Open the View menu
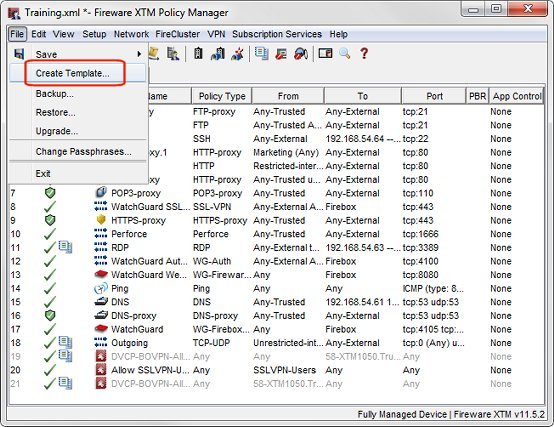This screenshot has height=427, width=554. pos(64,34)
